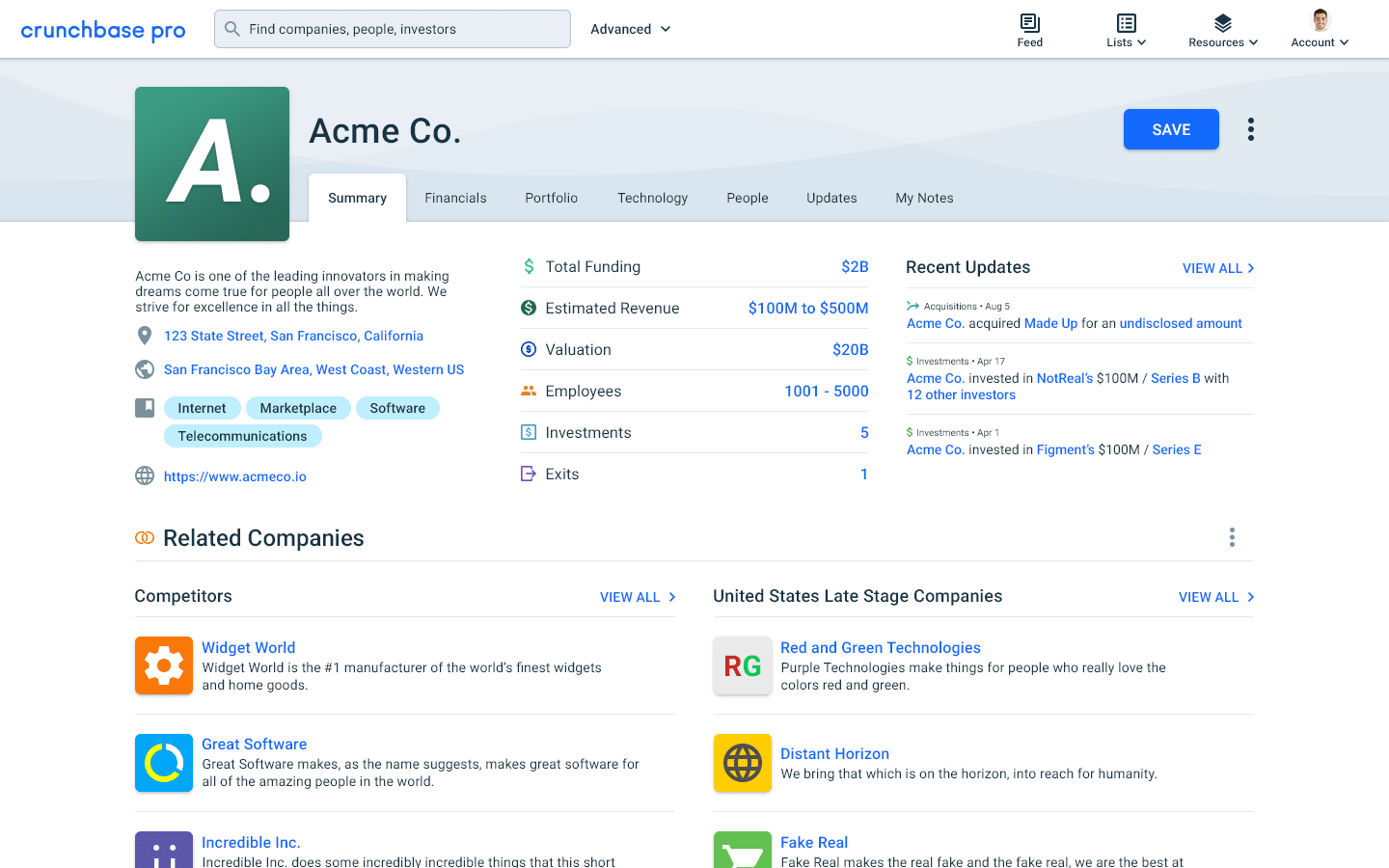The width and height of the screenshot is (1389, 868).
Task: Select the Distant Horizon globe logo
Action: 742,763
